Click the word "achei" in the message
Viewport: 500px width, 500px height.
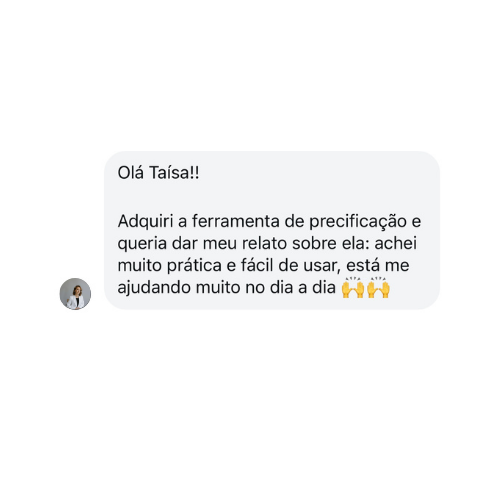[x=395, y=243]
